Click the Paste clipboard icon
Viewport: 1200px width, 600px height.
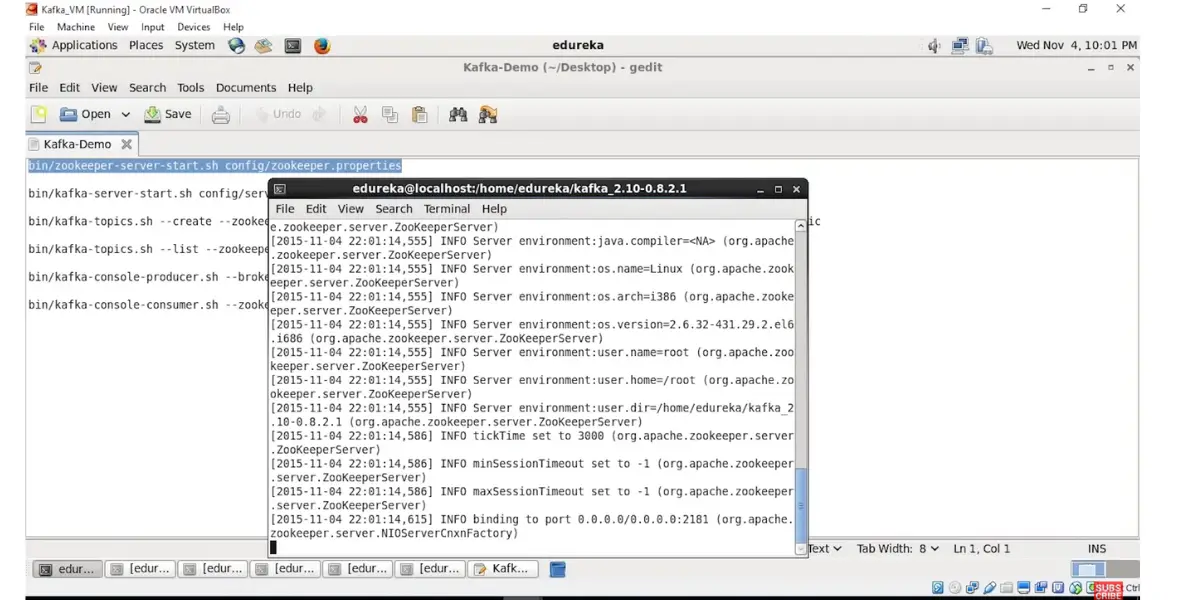tap(420, 115)
